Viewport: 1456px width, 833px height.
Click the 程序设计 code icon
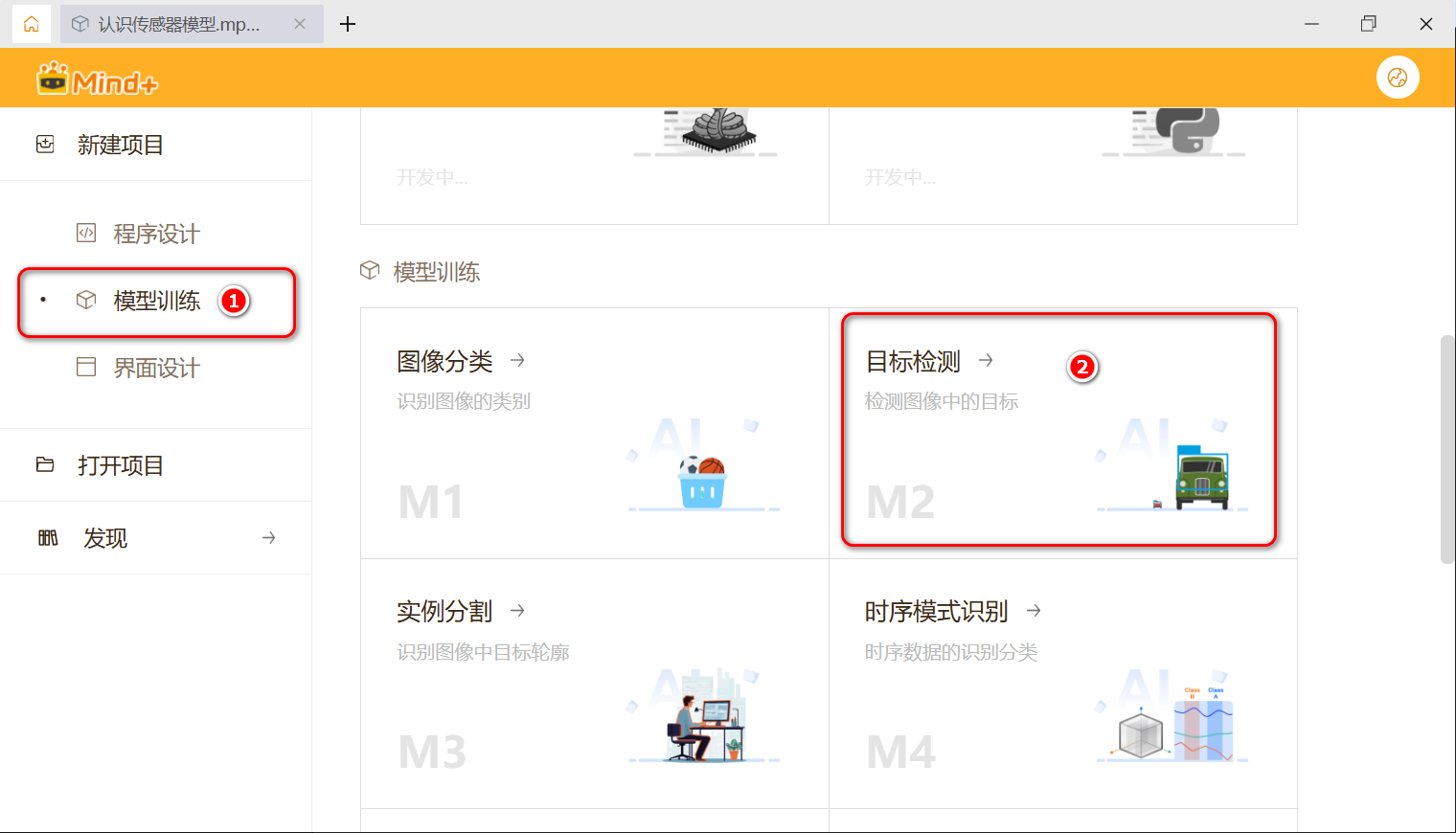[x=84, y=233]
